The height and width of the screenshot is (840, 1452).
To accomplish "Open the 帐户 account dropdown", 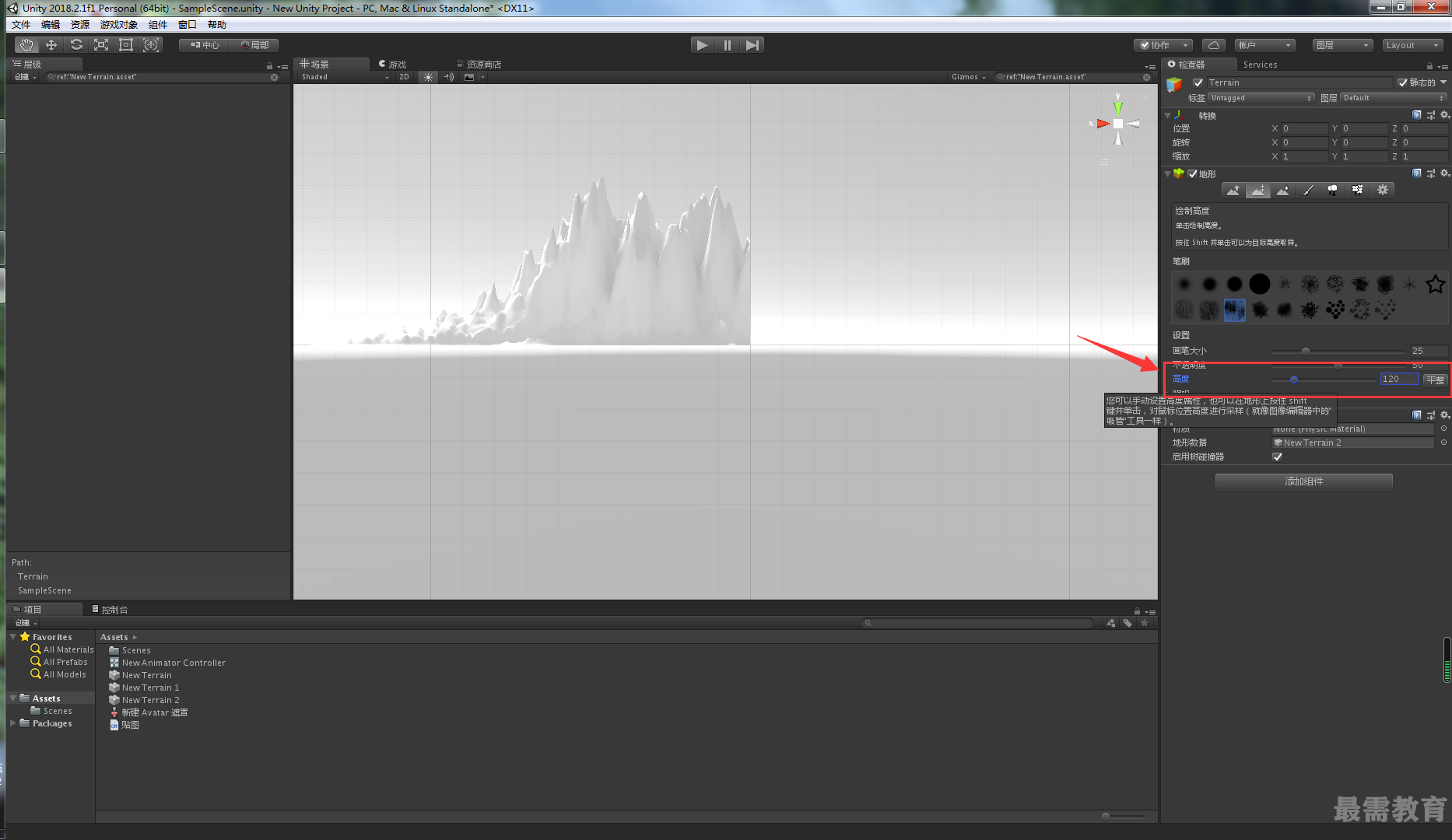I will (1265, 45).
